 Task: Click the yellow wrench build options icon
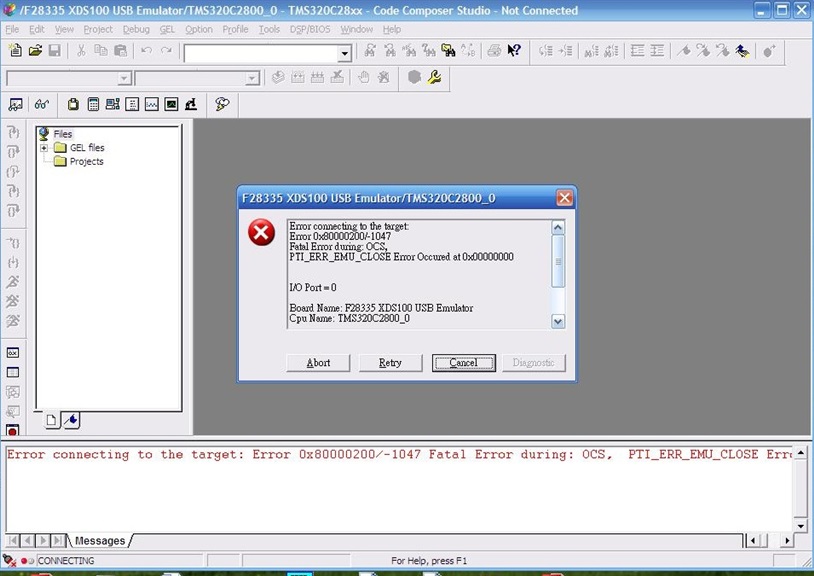[435, 77]
